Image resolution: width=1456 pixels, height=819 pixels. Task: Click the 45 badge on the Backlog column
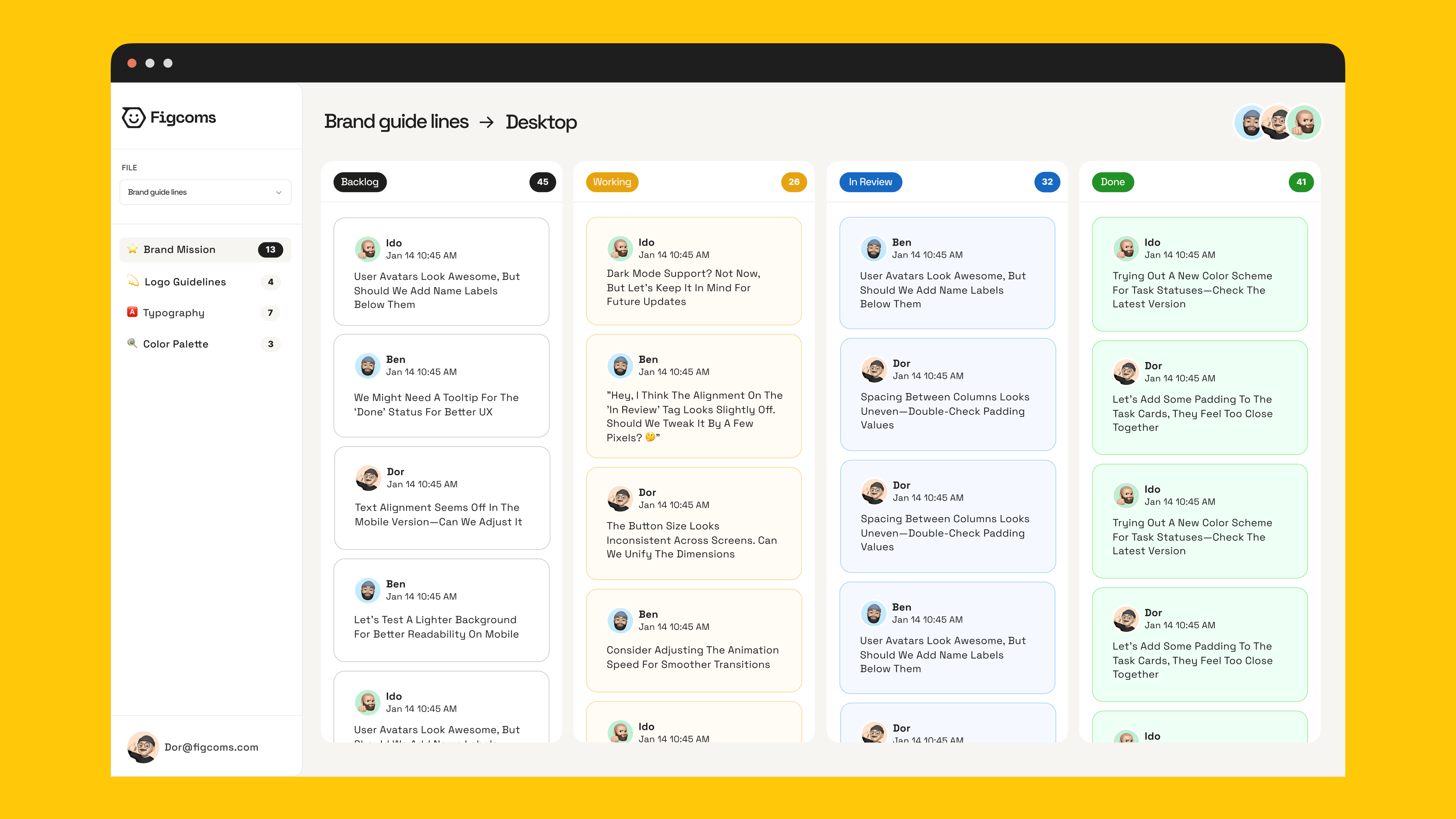pyautogui.click(x=542, y=182)
